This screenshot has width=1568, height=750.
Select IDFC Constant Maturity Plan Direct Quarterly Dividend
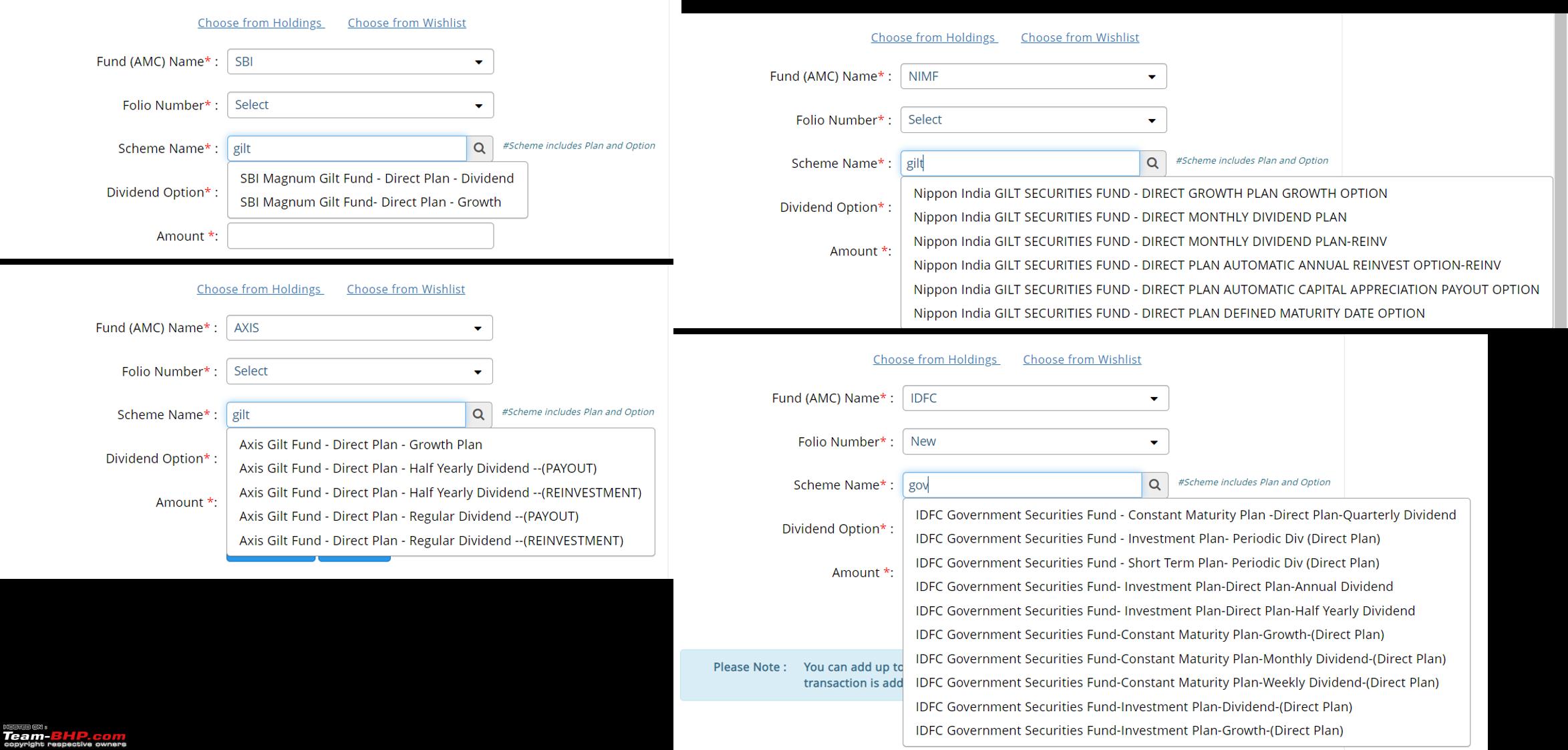pyautogui.click(x=1186, y=515)
